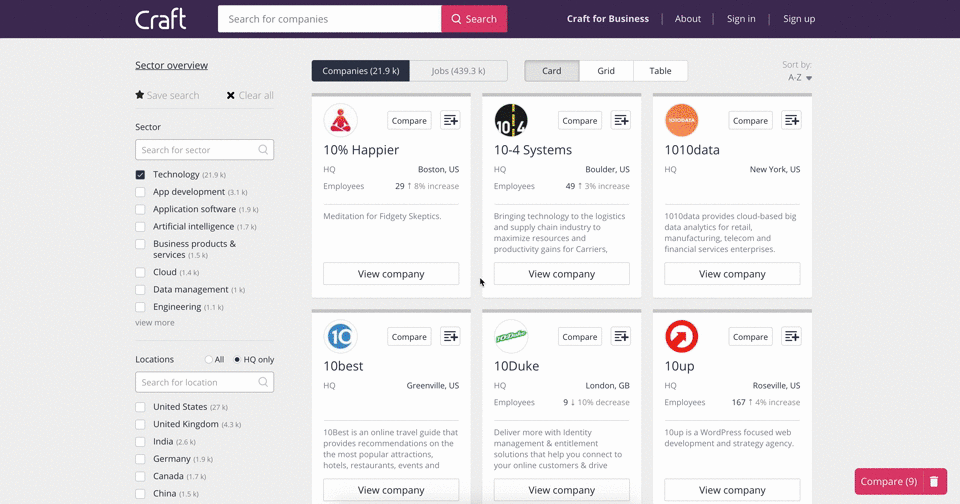960x504 pixels.
Task: Select the Table view tab
Action: point(661,71)
